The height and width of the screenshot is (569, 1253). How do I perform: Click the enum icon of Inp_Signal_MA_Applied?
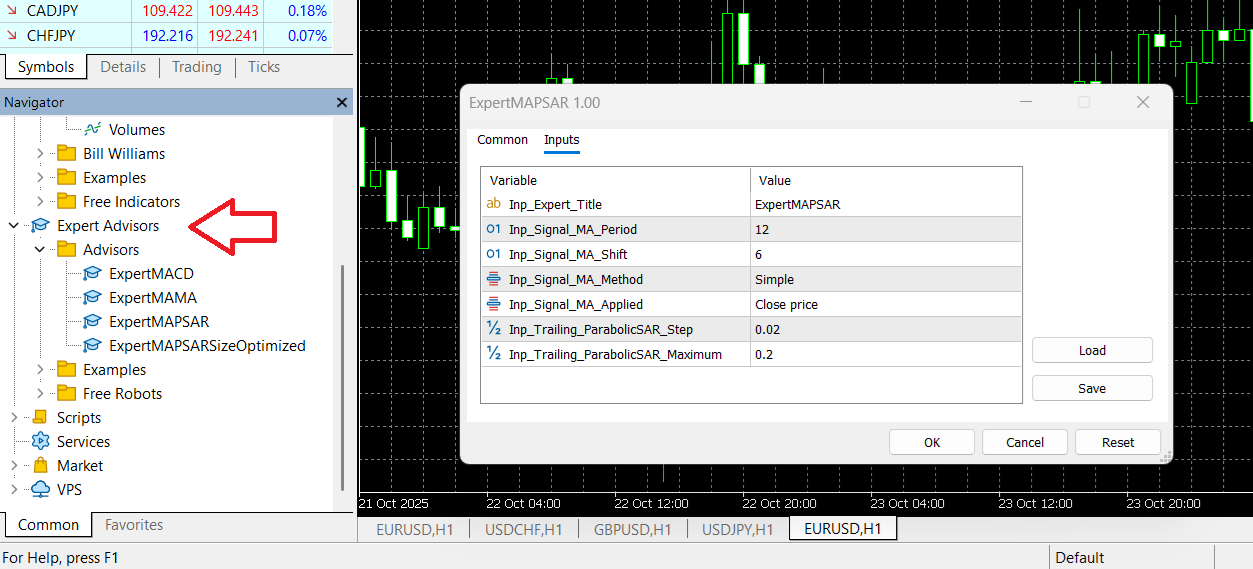point(493,304)
